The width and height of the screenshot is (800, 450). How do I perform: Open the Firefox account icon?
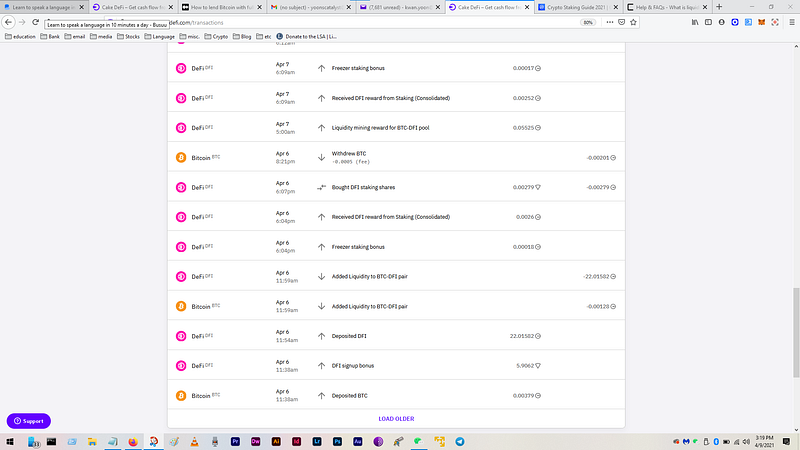coord(721,22)
